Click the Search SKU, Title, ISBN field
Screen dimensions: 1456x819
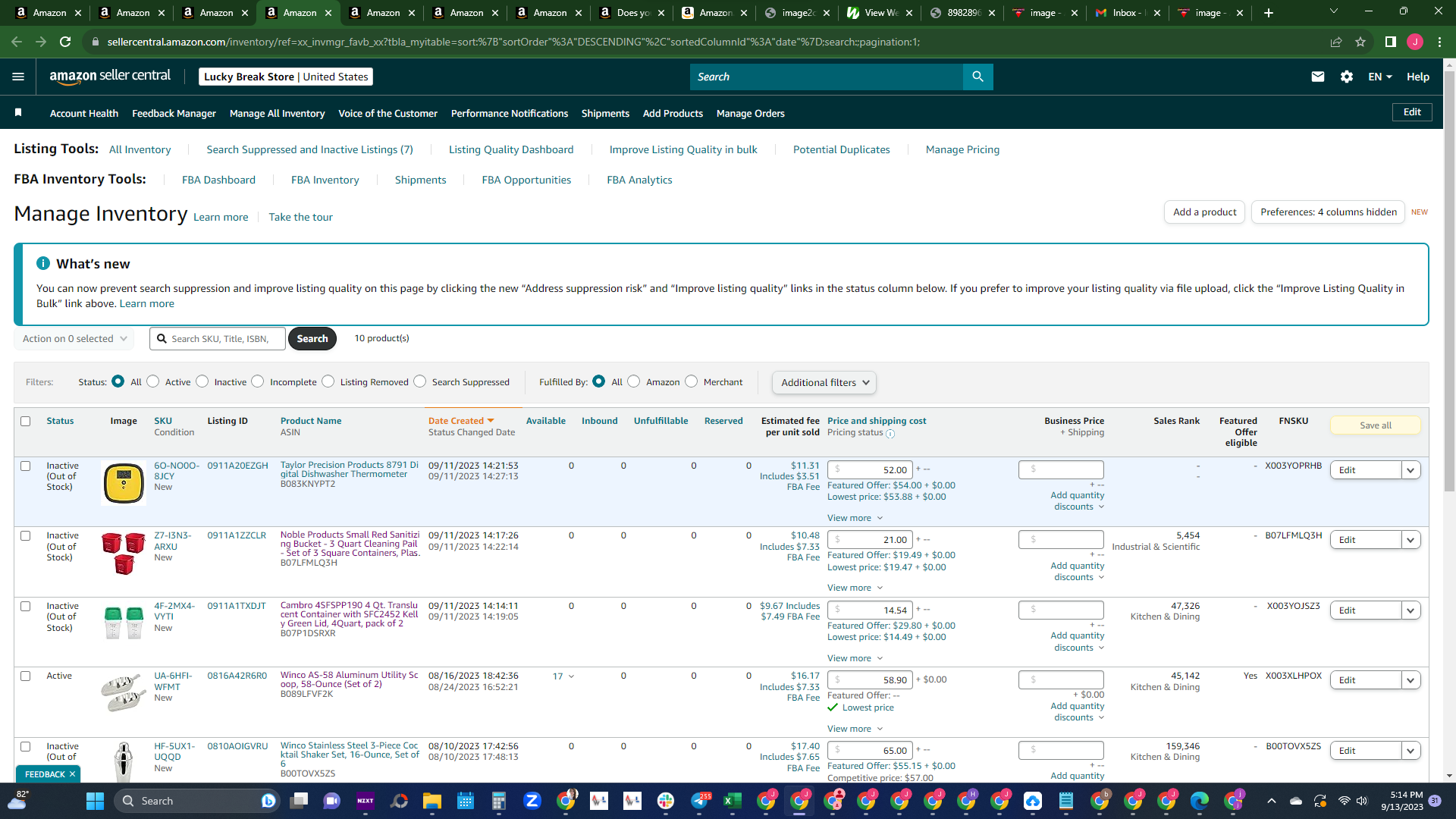coord(218,339)
